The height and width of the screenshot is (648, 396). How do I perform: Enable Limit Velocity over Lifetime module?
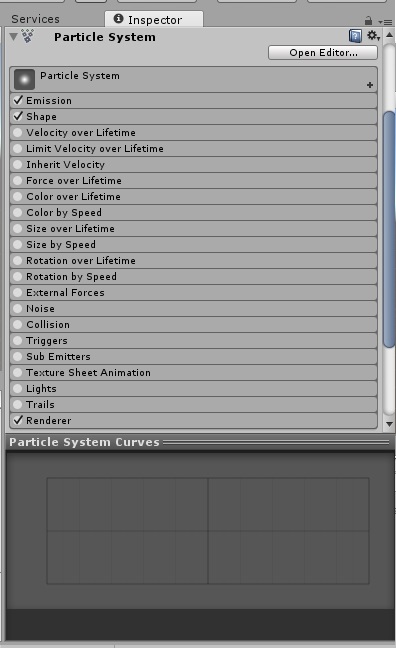[17, 149]
